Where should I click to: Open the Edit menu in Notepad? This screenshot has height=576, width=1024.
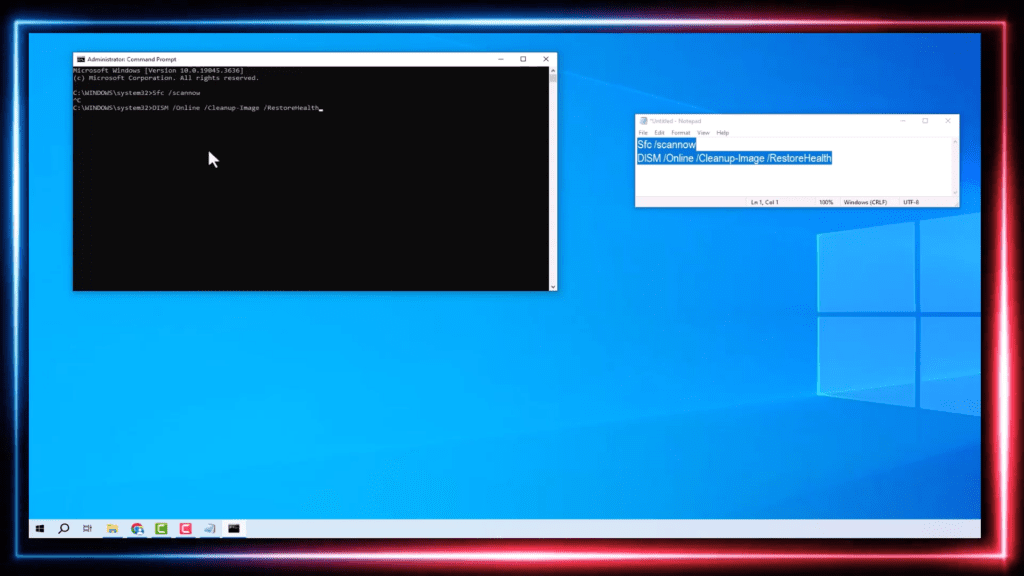pos(659,132)
